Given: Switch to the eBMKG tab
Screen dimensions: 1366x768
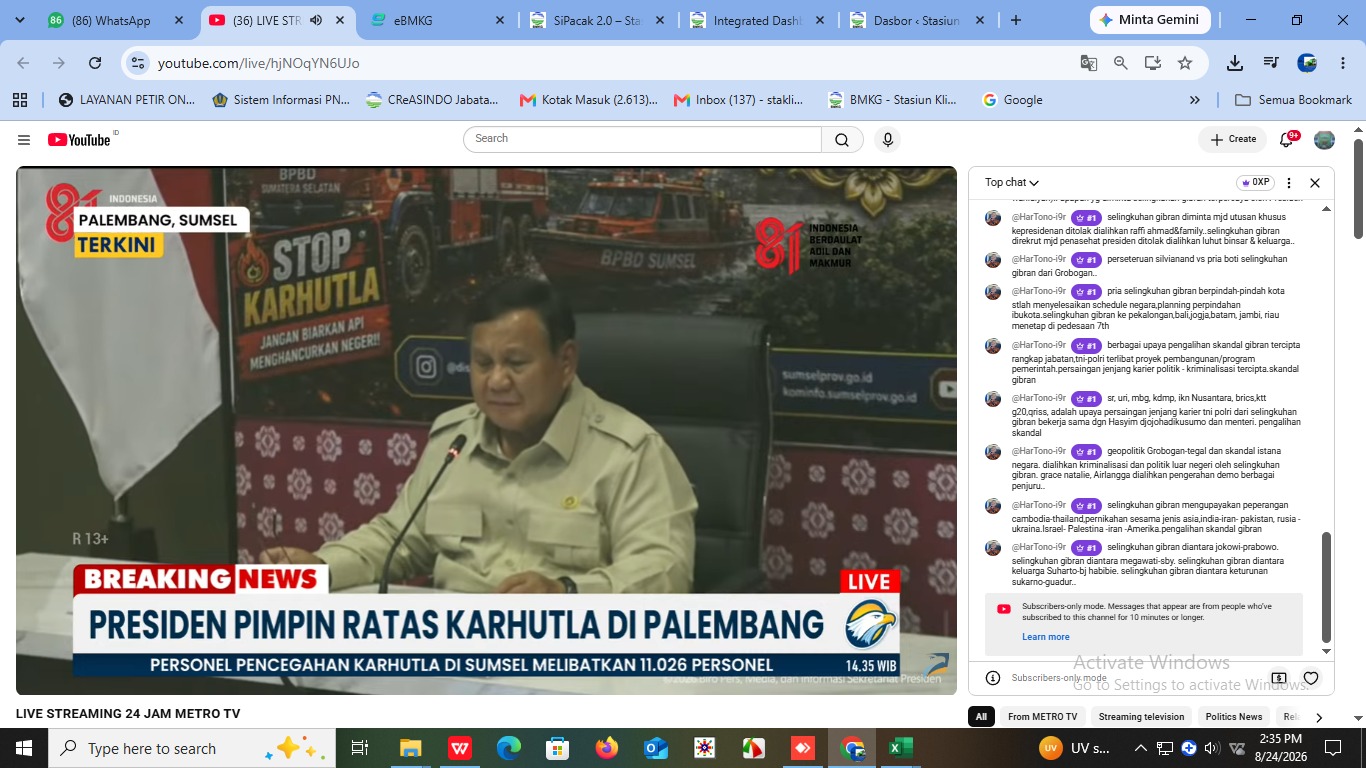Looking at the screenshot, I should point(437,20).
